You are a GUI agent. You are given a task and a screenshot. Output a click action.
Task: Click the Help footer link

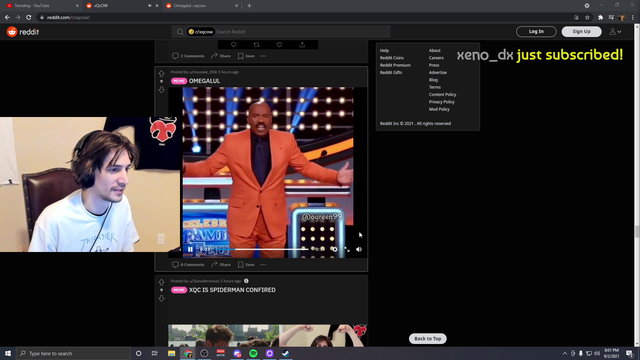pyautogui.click(x=384, y=51)
